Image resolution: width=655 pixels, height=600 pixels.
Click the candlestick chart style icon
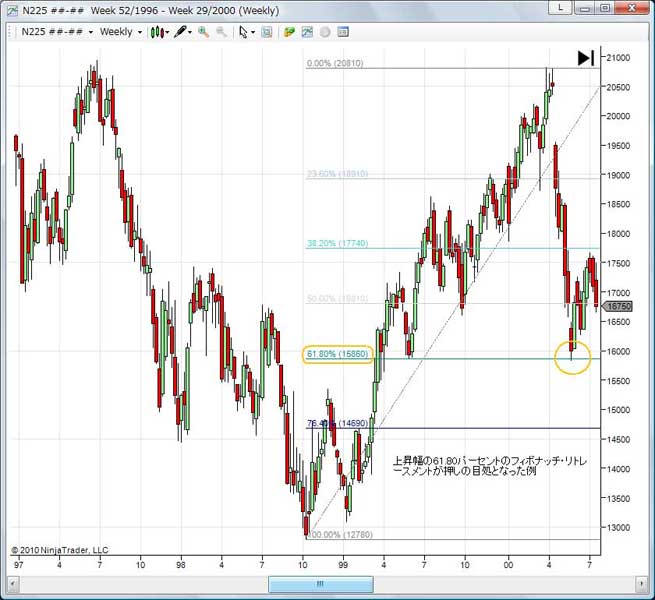point(157,32)
